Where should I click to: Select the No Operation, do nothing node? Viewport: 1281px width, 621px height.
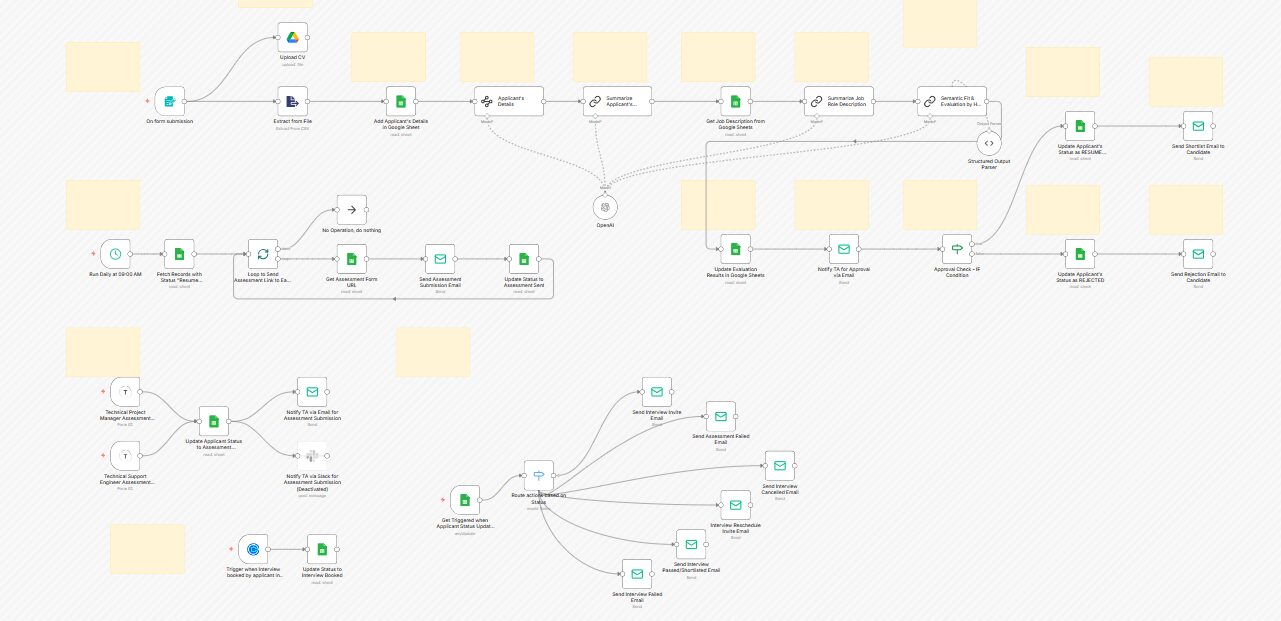coord(352,210)
